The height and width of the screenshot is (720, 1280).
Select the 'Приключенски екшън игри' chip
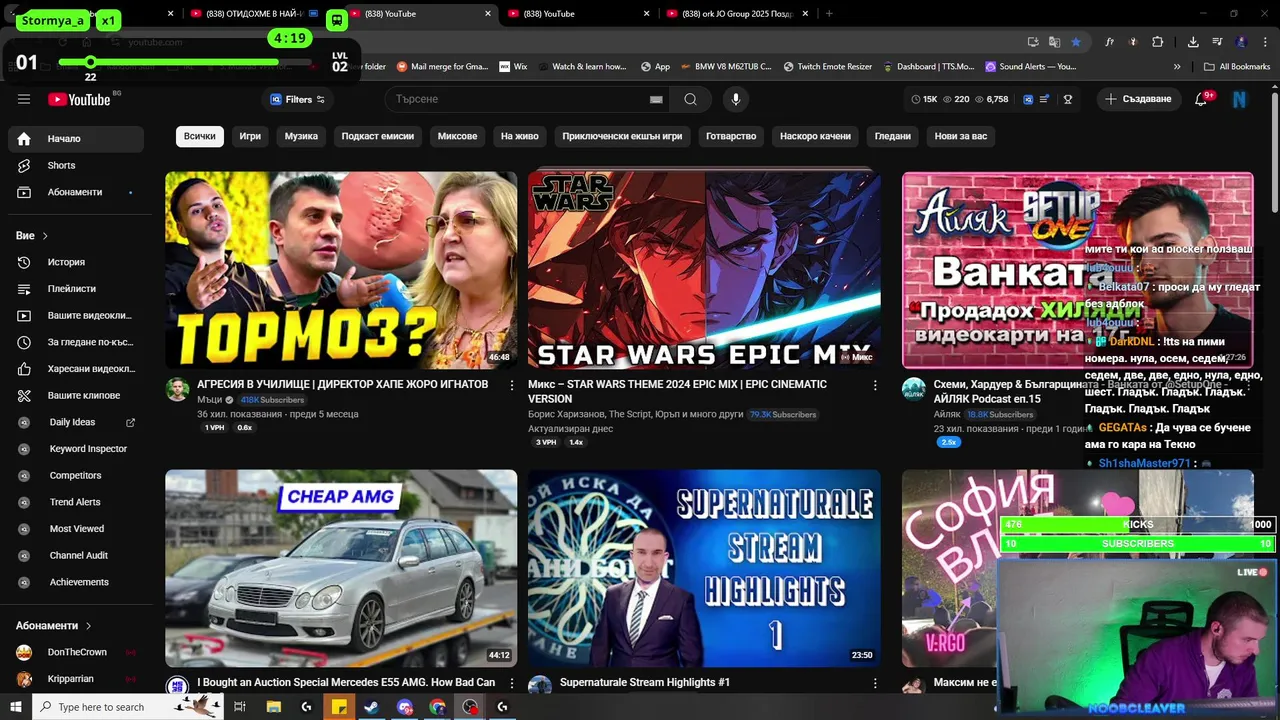coord(622,136)
